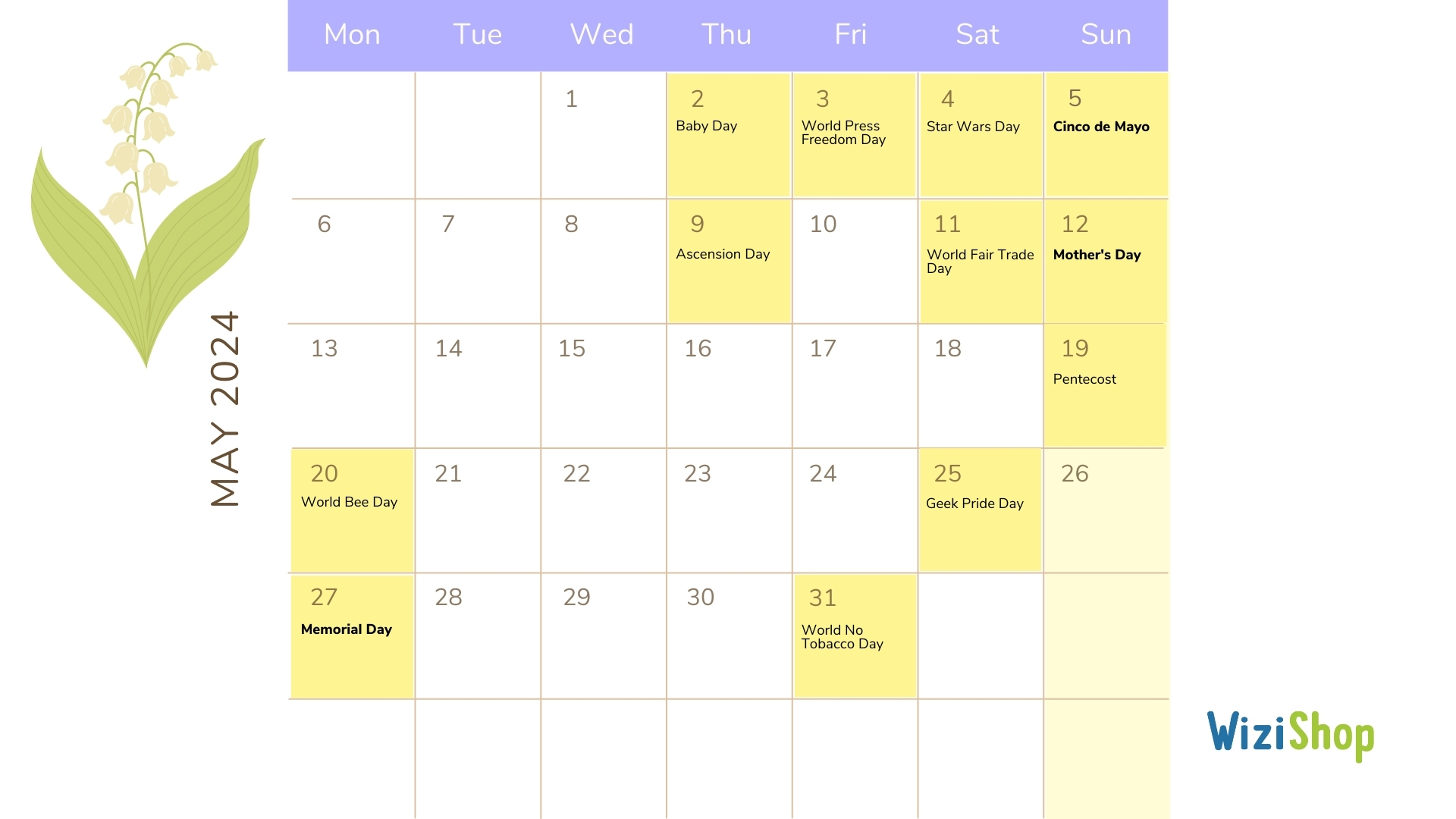
Task: Select the Mon column header
Action: coord(351,34)
